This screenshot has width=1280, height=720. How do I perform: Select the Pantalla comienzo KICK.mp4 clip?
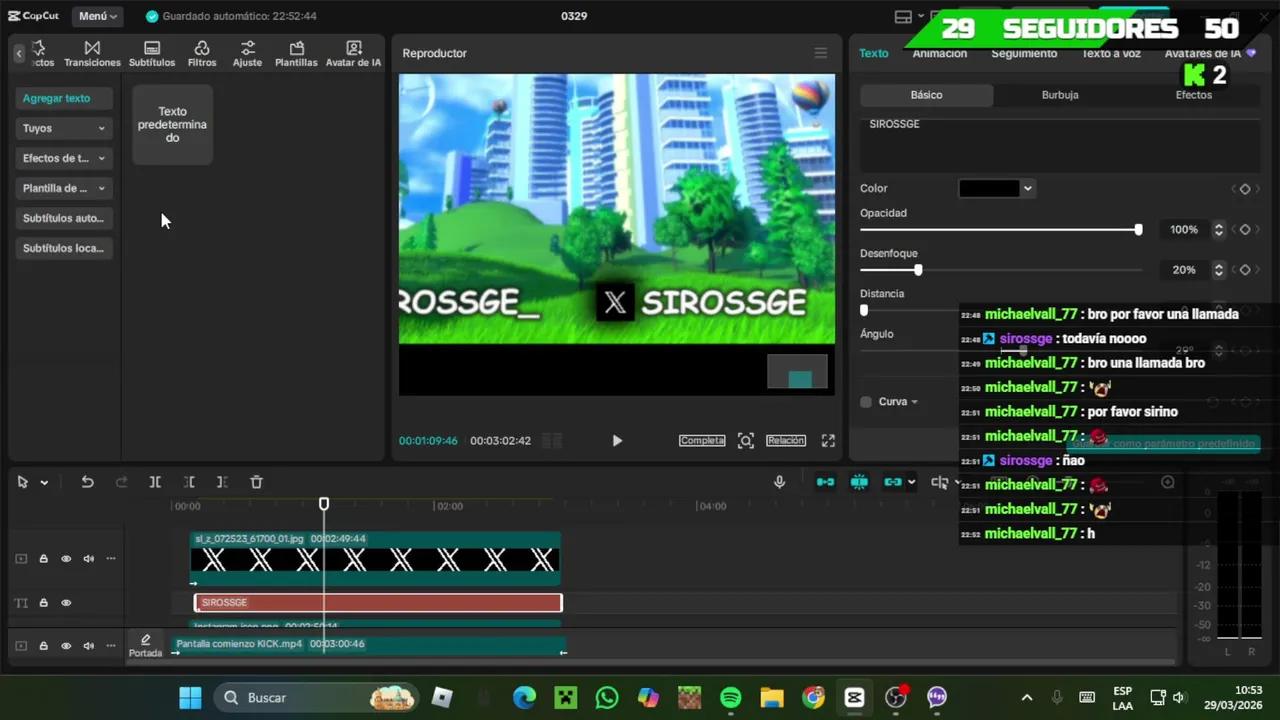pyautogui.click(x=370, y=645)
